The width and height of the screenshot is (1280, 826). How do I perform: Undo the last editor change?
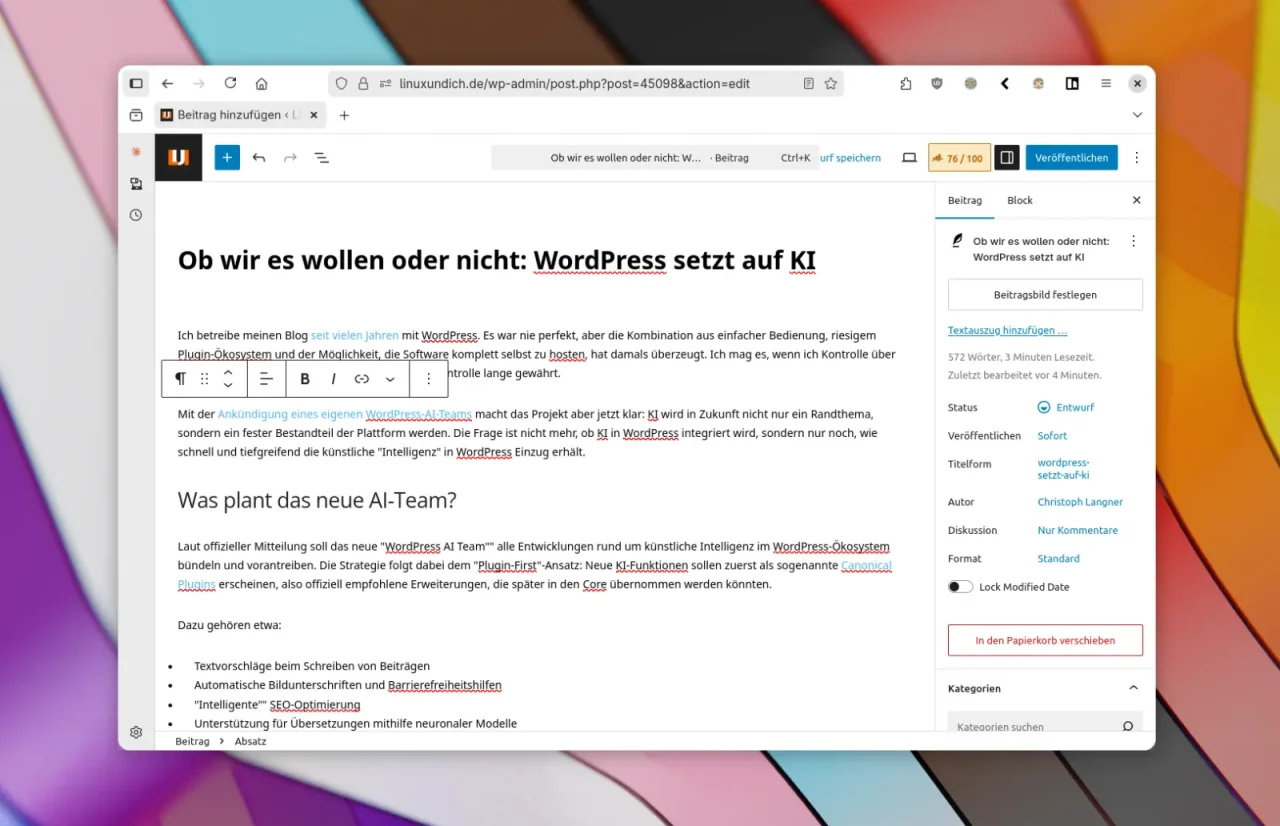click(259, 158)
